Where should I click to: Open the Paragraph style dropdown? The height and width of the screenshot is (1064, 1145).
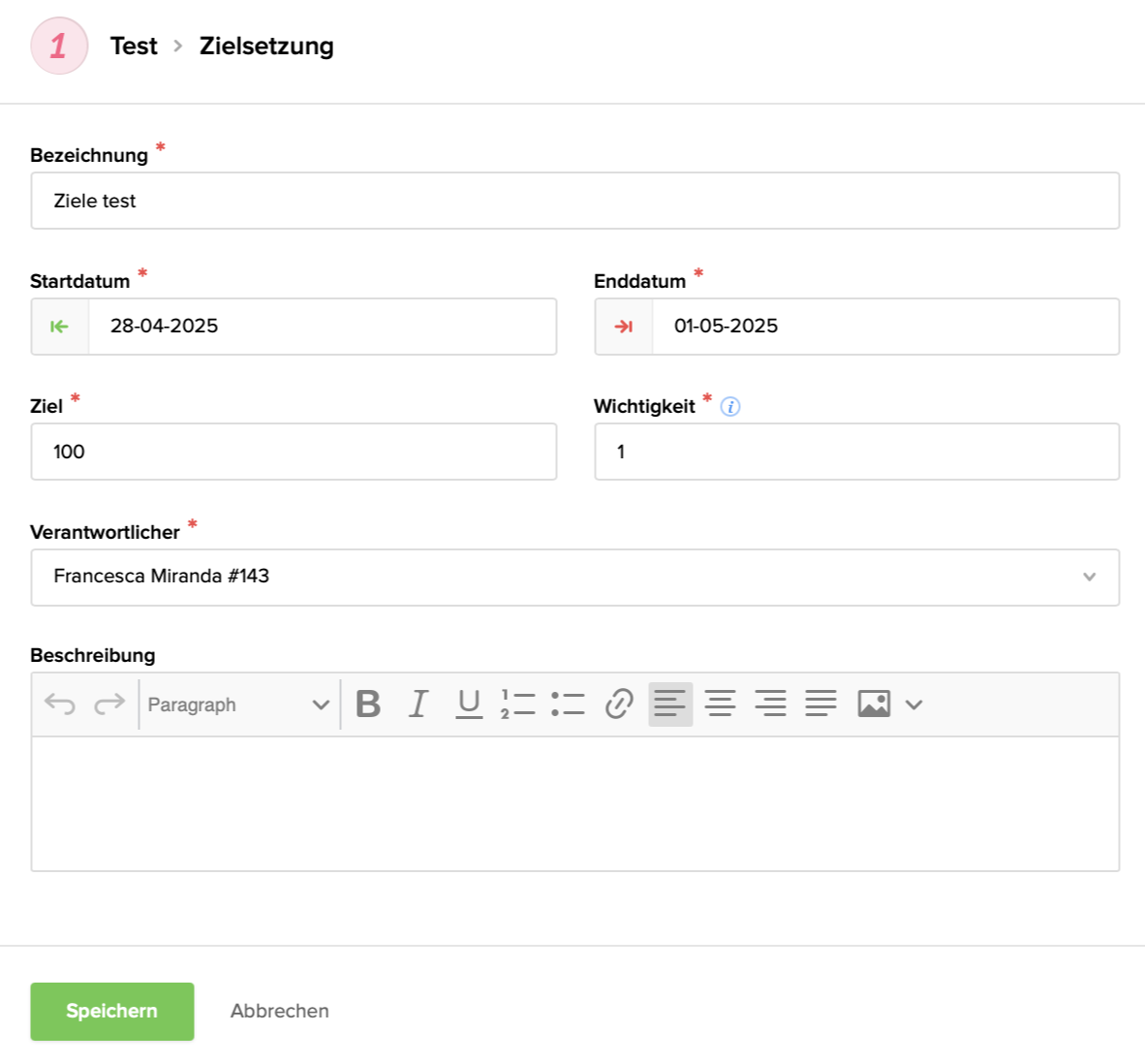point(238,704)
